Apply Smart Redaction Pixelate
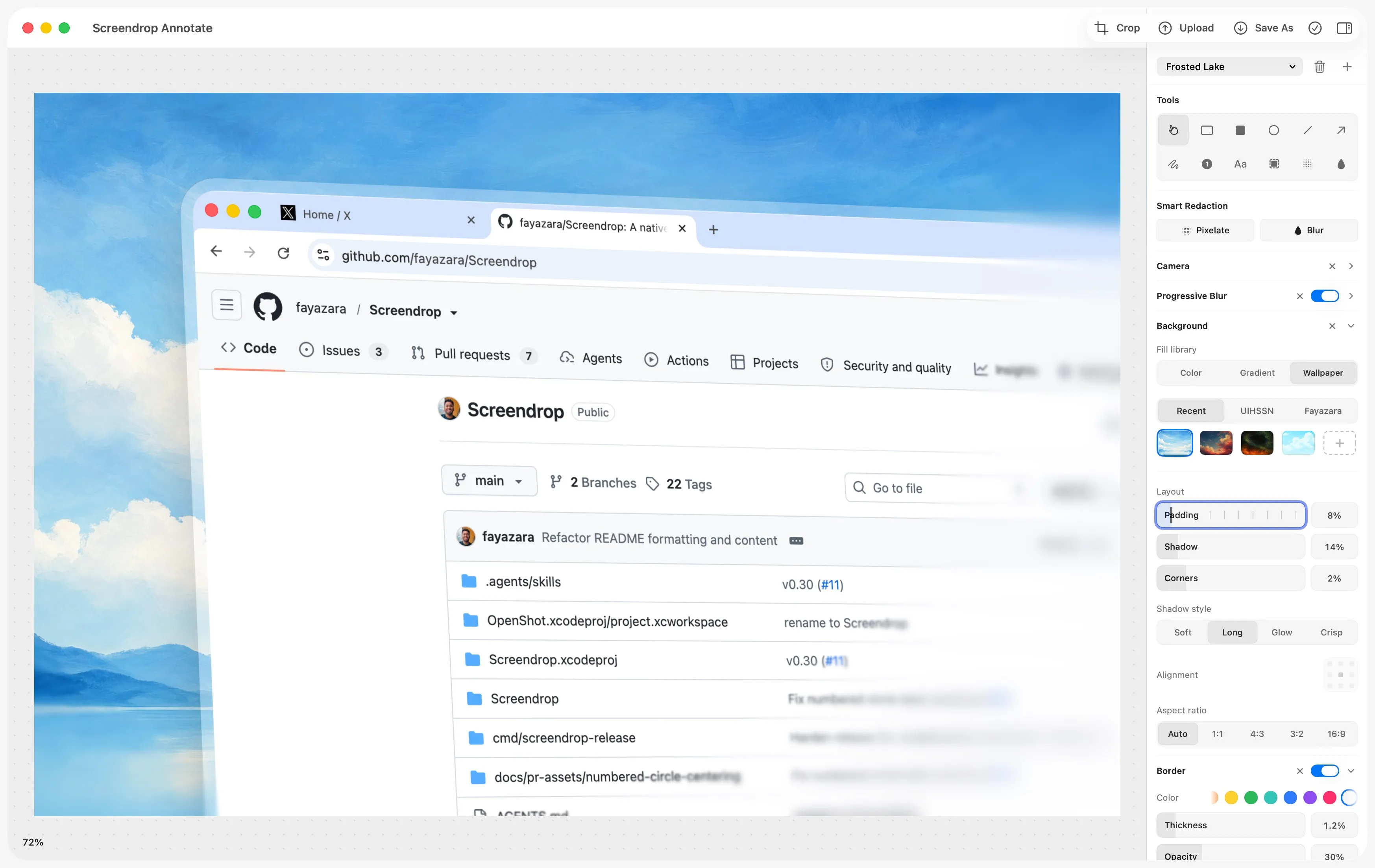The image size is (1375, 868). pos(1205,230)
